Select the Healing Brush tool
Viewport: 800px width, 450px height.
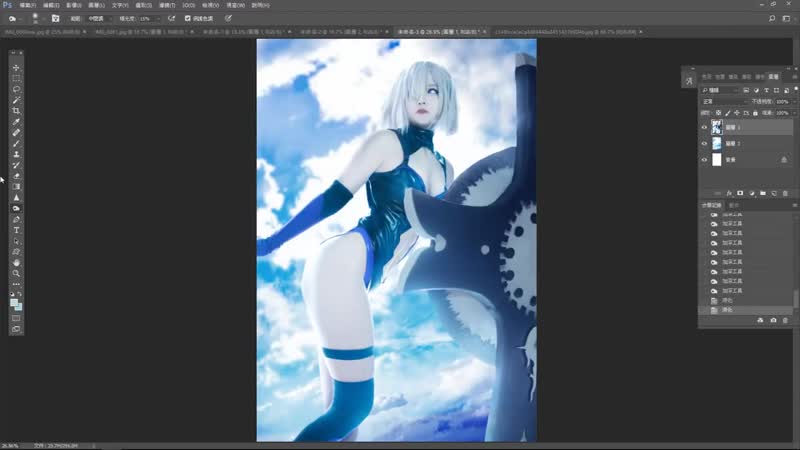16,133
